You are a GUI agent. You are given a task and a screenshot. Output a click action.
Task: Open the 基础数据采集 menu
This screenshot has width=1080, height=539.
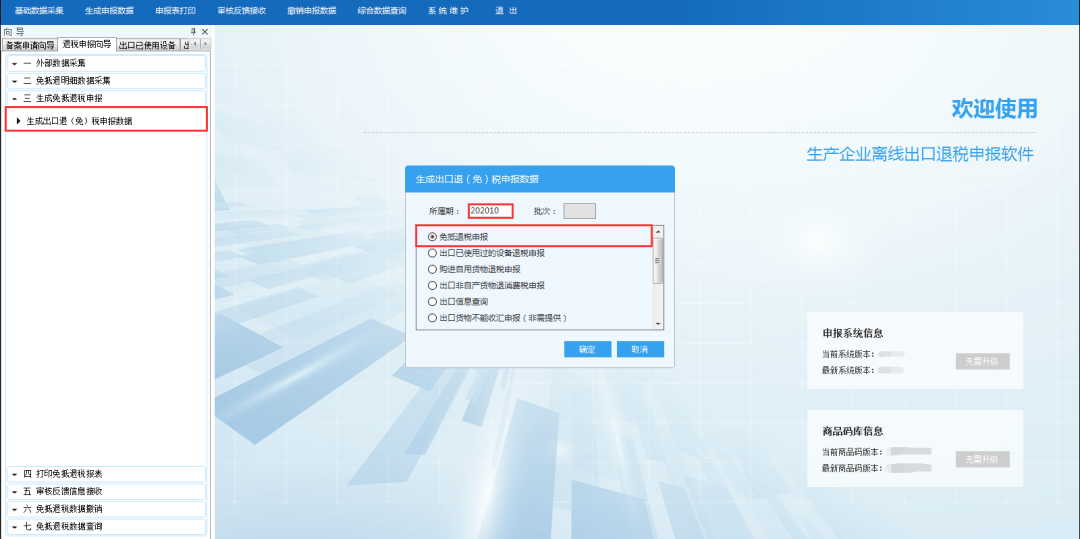(39, 10)
